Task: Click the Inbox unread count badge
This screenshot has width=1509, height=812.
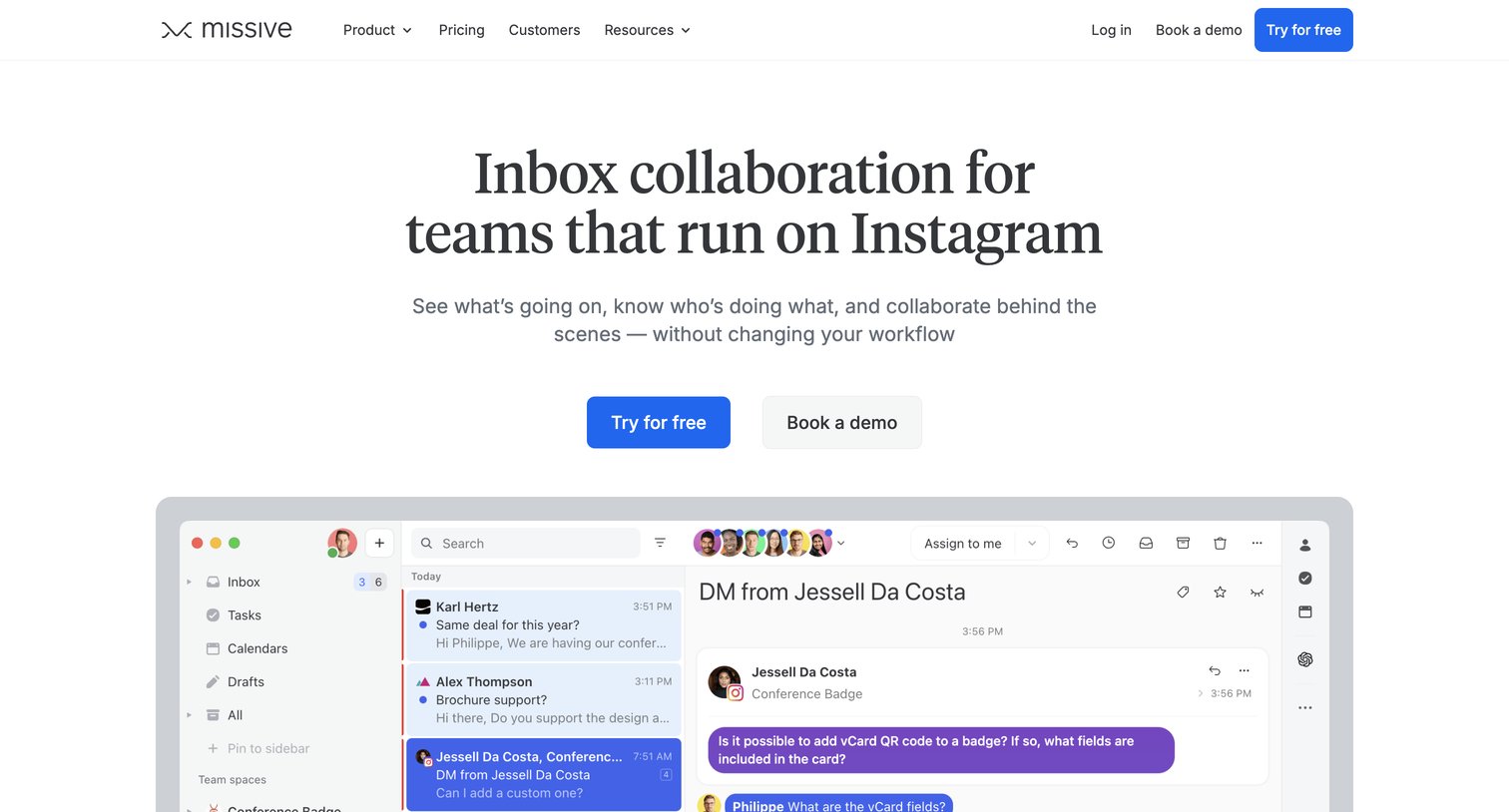Action: click(370, 582)
